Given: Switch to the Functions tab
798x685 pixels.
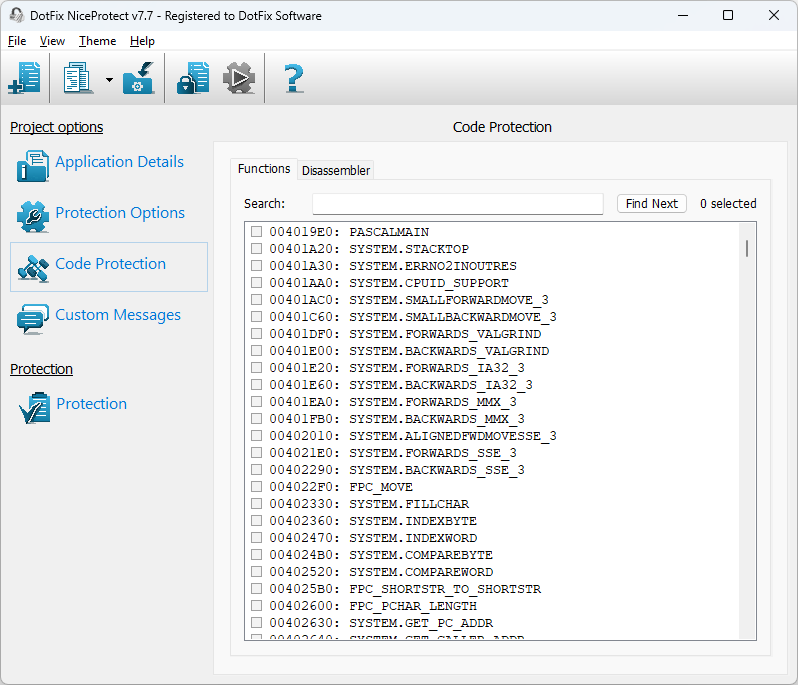Looking at the screenshot, I should click(x=264, y=169).
